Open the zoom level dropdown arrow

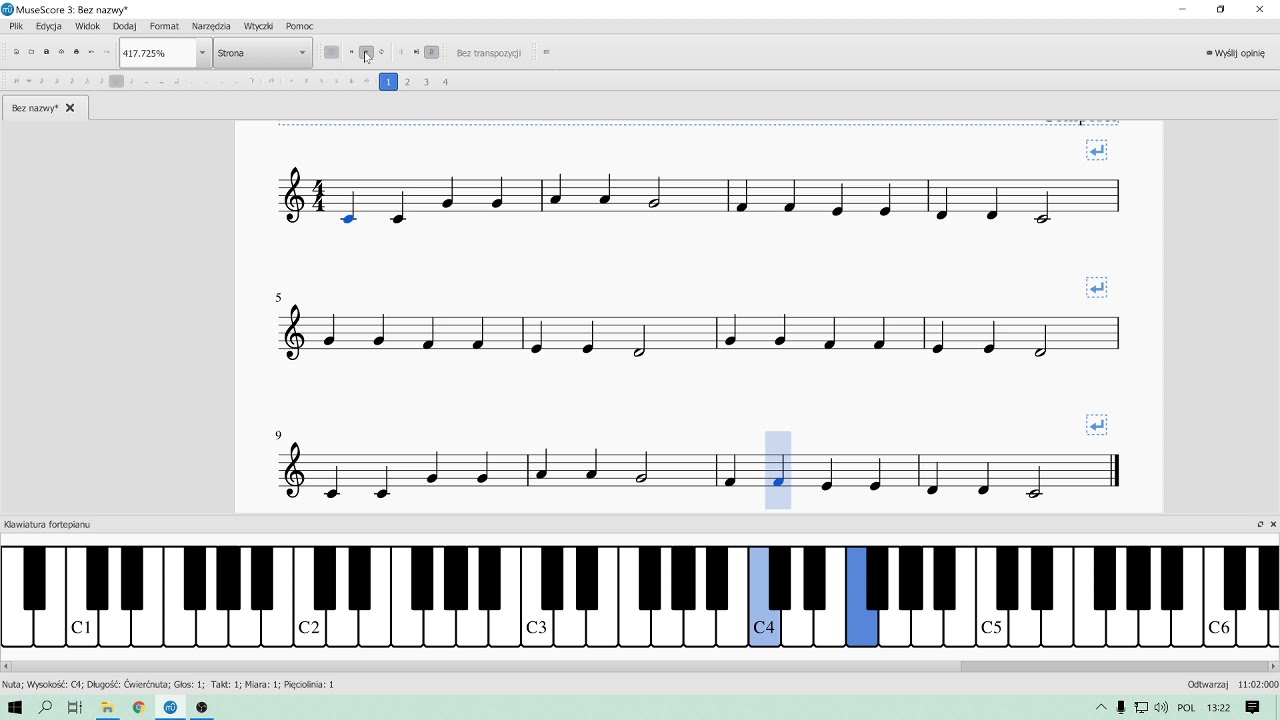click(202, 53)
